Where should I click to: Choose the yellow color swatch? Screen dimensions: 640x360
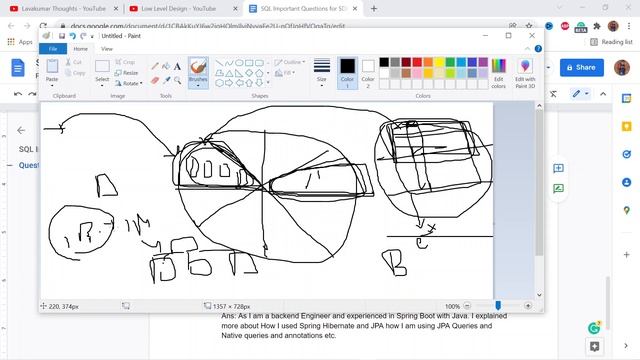coord(439,62)
